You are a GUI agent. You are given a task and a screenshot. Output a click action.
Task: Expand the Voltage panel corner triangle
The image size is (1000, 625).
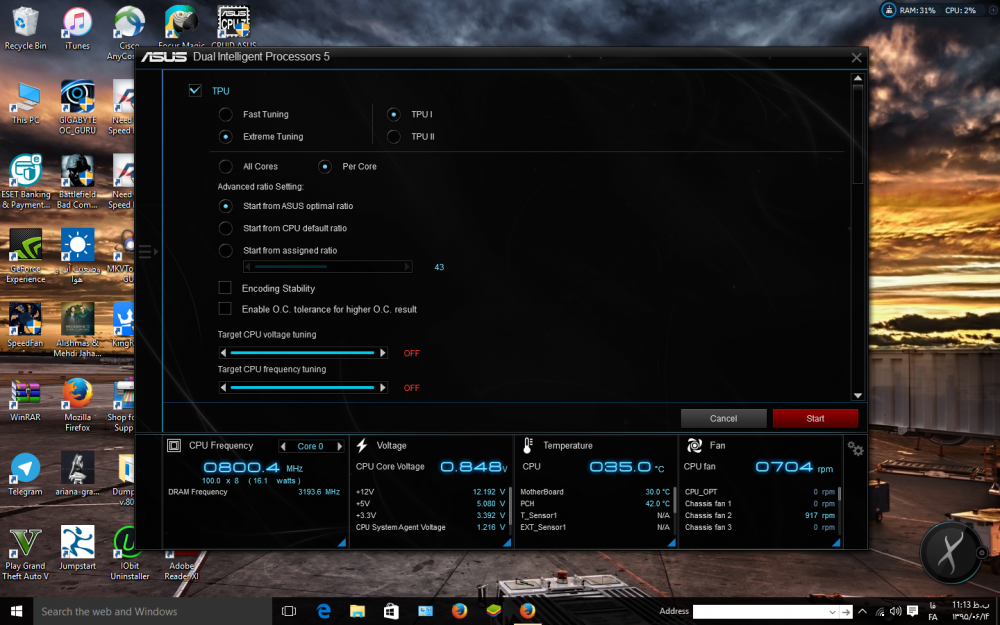tap(507, 542)
